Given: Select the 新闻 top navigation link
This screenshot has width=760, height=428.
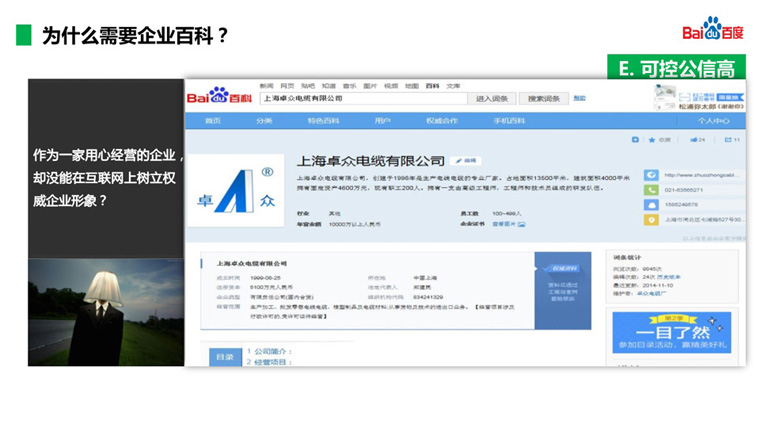Looking at the screenshot, I should [x=267, y=86].
